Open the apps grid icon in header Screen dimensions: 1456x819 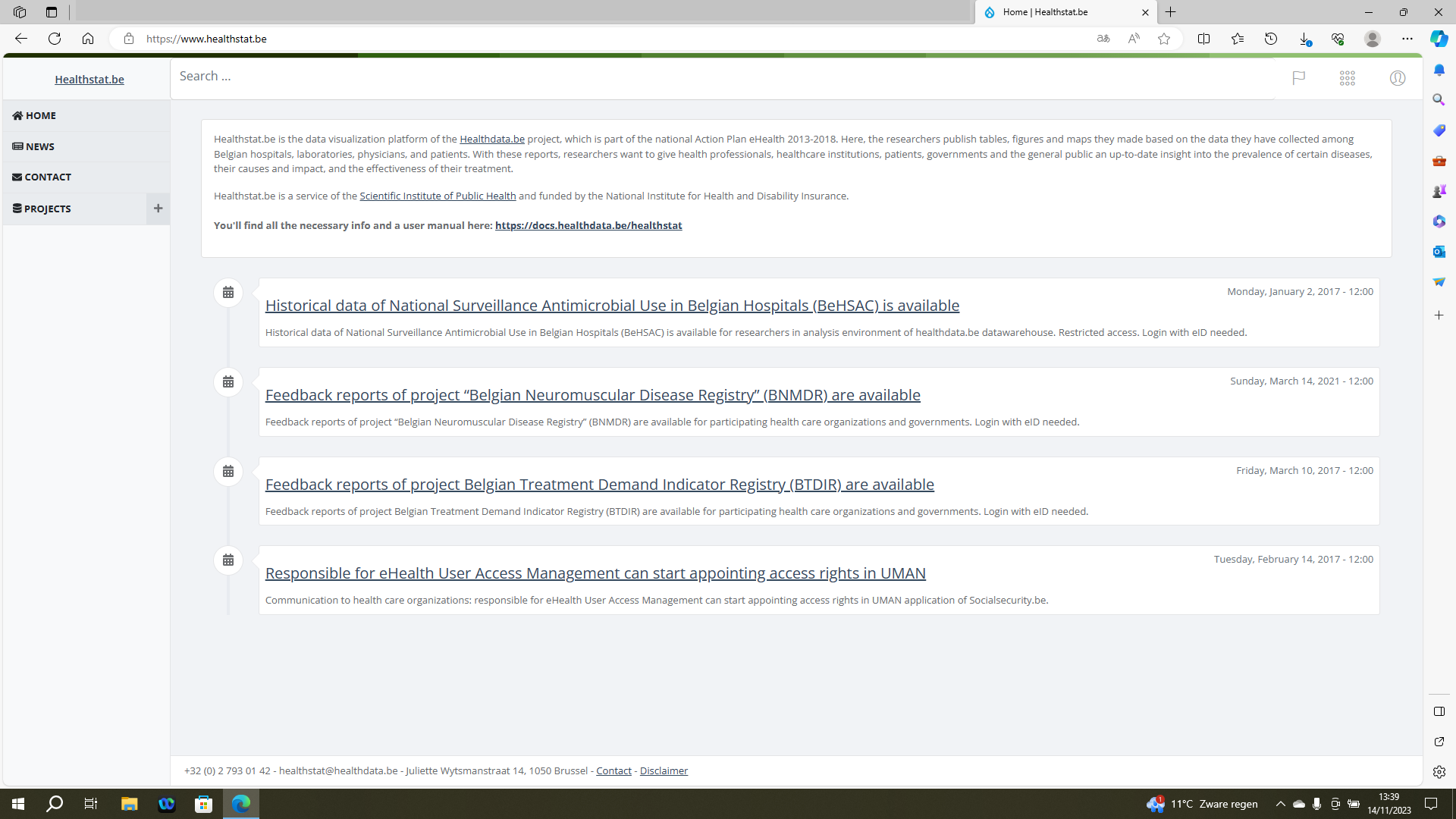[x=1347, y=78]
